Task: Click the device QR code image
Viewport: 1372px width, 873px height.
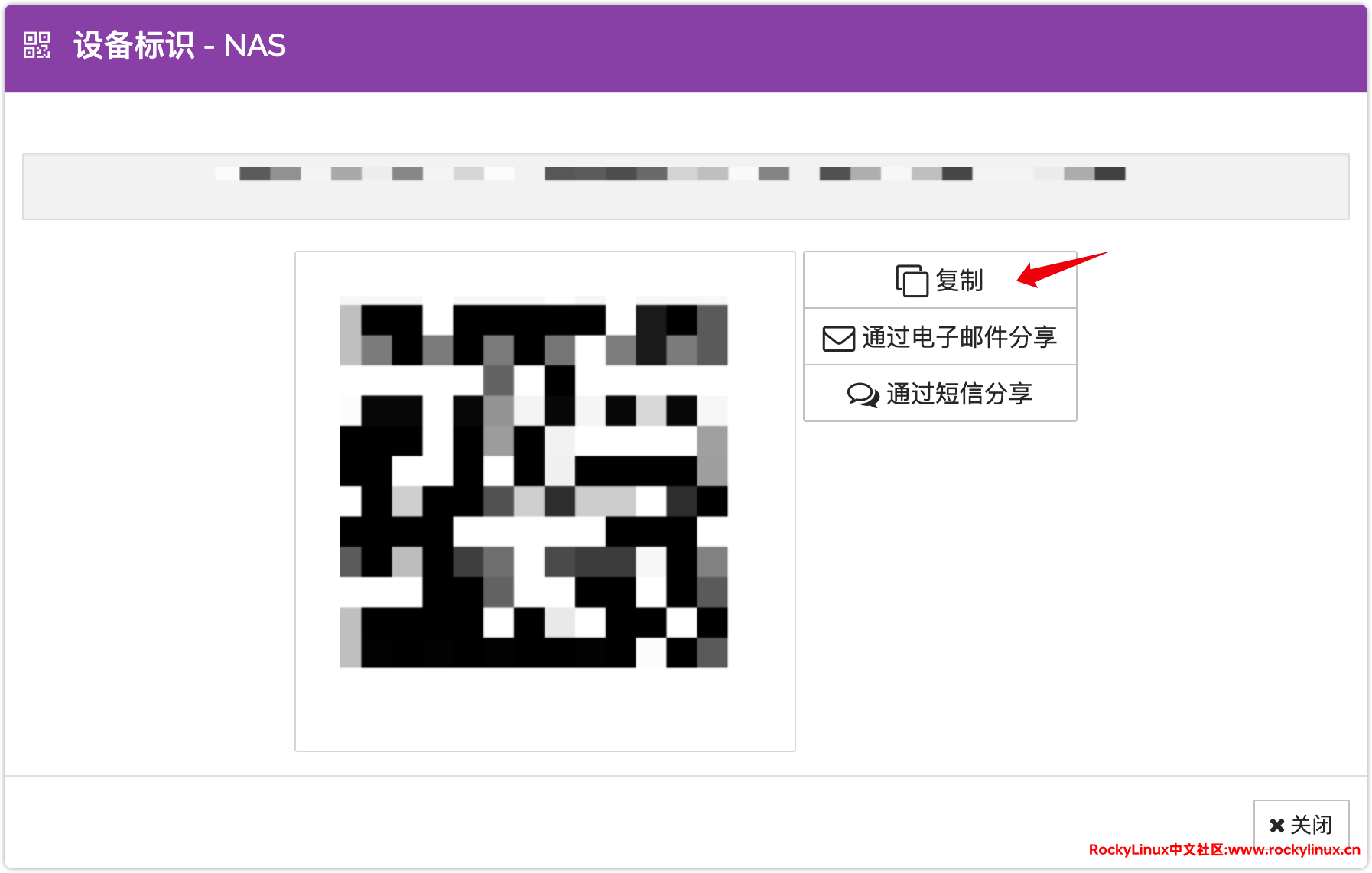Action: coord(534,482)
